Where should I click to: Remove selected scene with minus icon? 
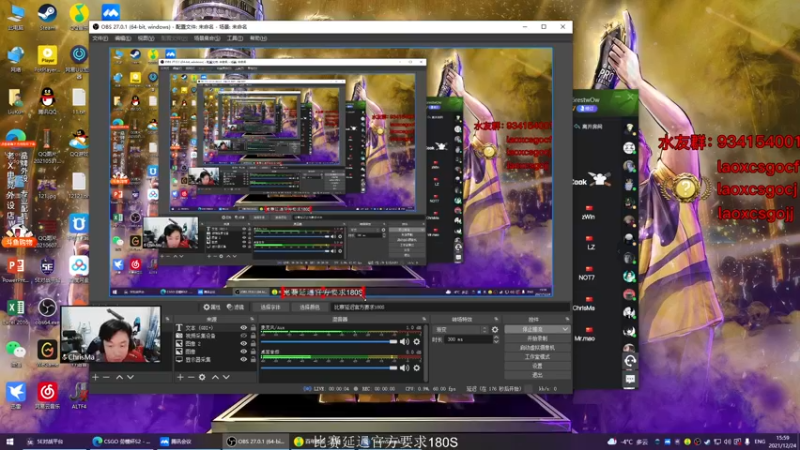point(106,377)
